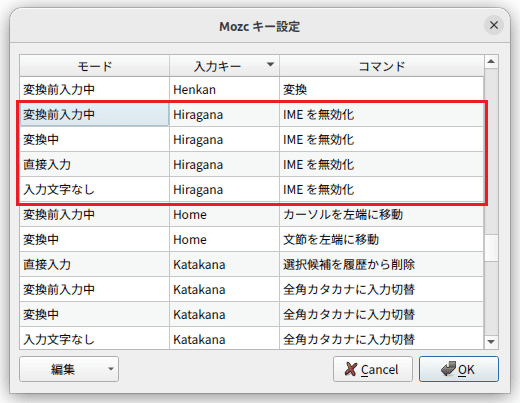The width and height of the screenshot is (520, 403).
Task: Select Katakana key in 直接入力 row
Action: [224, 264]
